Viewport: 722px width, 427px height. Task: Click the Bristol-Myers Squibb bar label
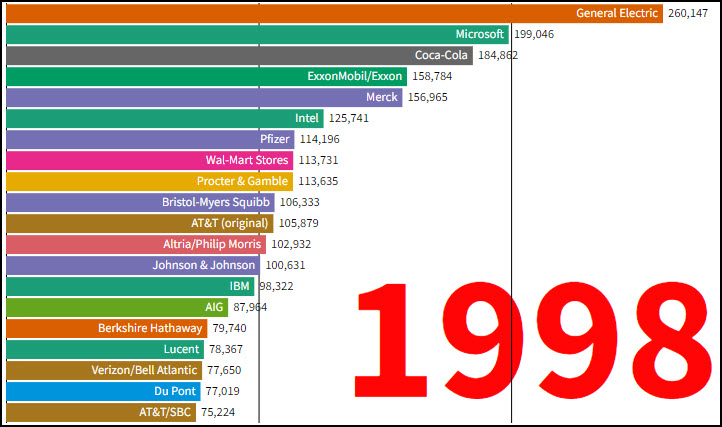pyautogui.click(x=216, y=202)
